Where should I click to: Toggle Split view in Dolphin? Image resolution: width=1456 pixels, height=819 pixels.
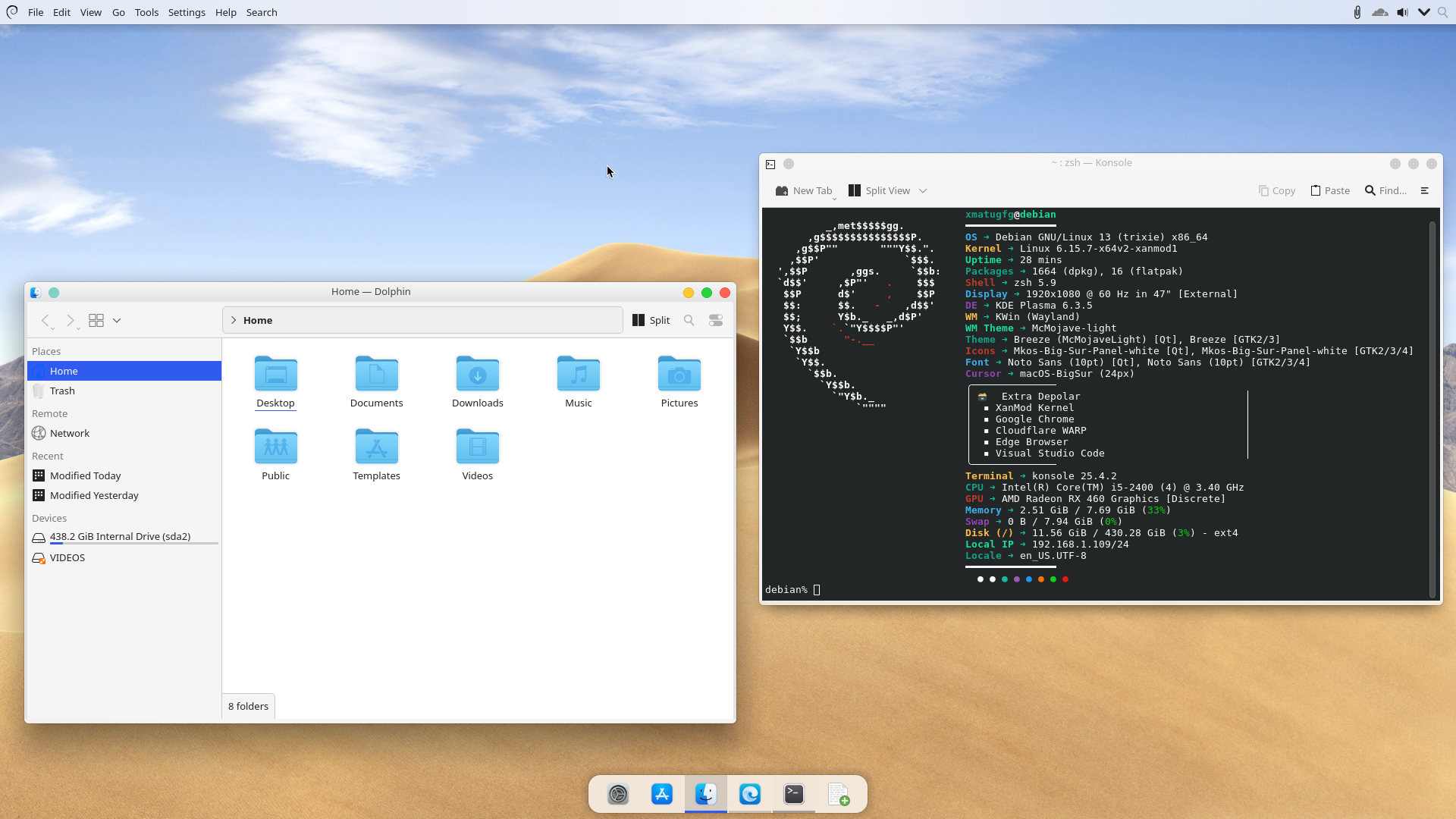pyautogui.click(x=651, y=320)
